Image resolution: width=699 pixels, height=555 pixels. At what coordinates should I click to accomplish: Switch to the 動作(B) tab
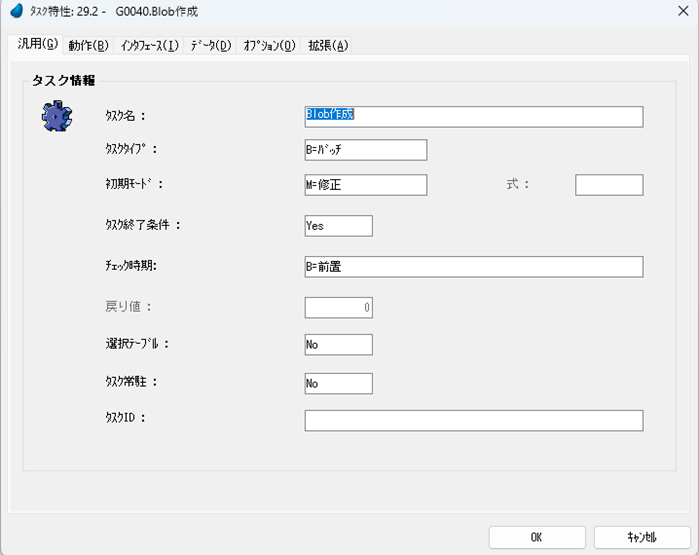(88, 45)
